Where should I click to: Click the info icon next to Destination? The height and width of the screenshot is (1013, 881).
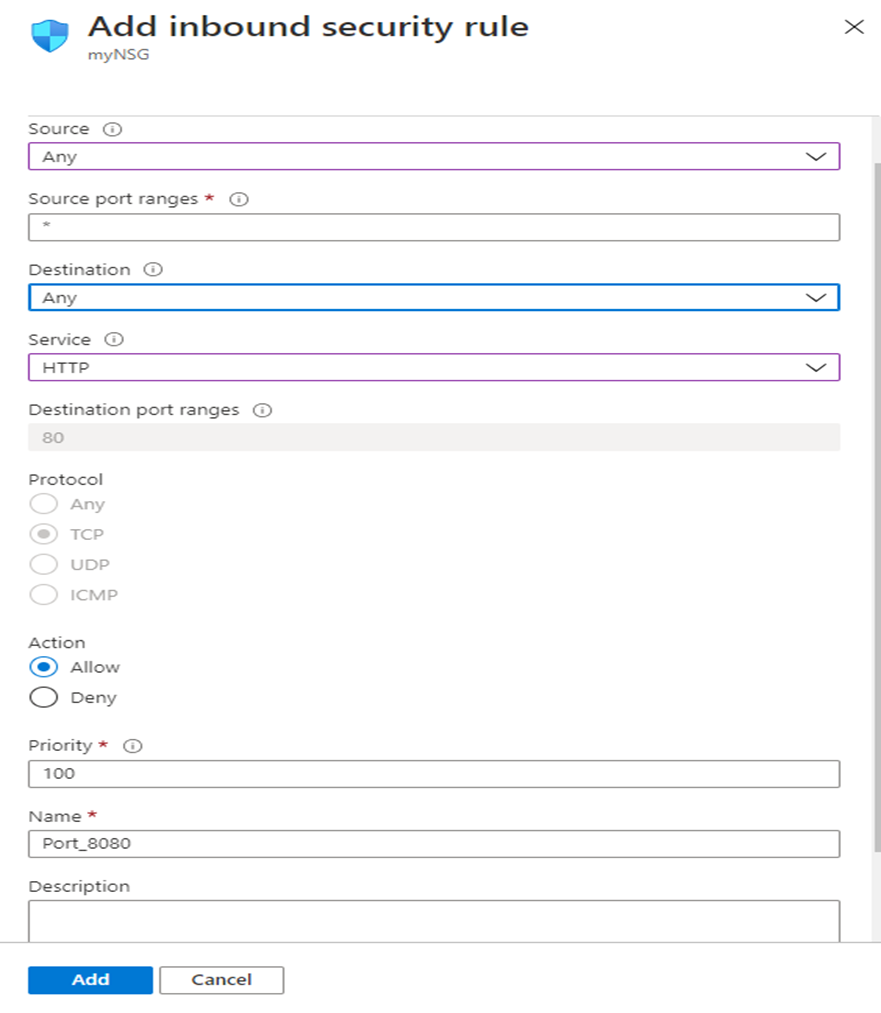(x=153, y=270)
